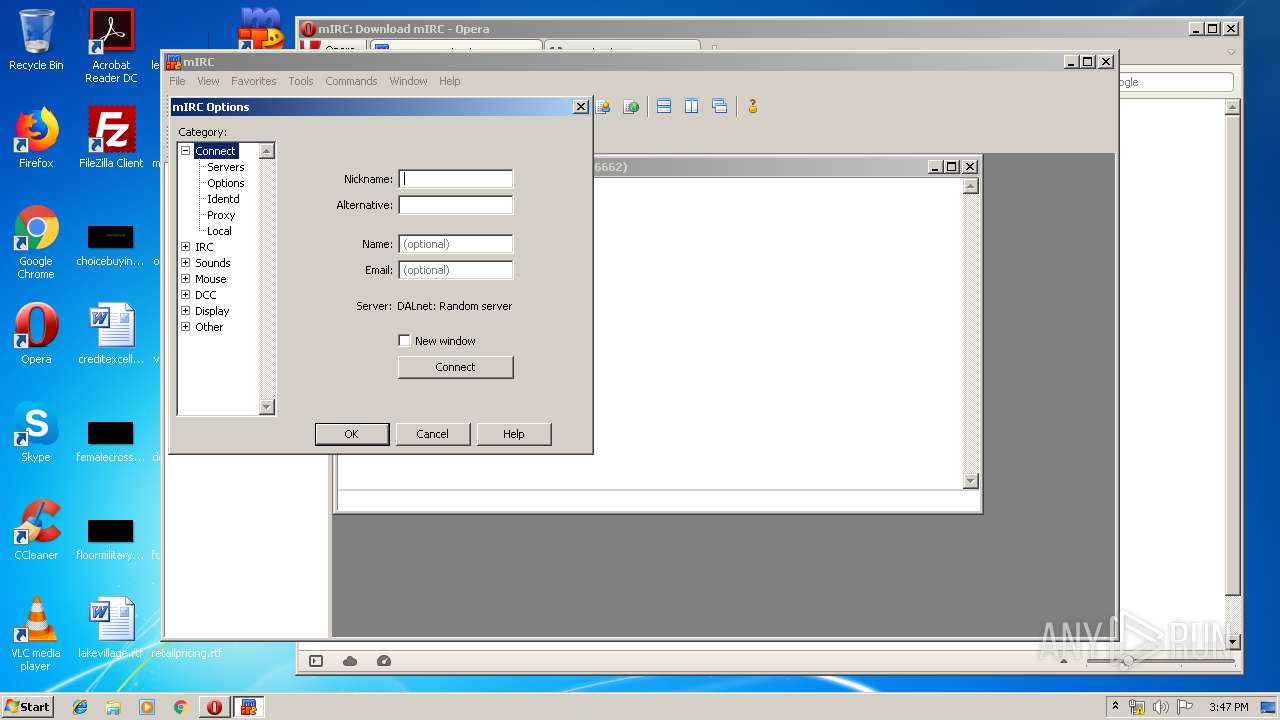This screenshot has width=1280, height=720.
Task: Tile windows vertically in mIRC toolbar
Action: 691,106
